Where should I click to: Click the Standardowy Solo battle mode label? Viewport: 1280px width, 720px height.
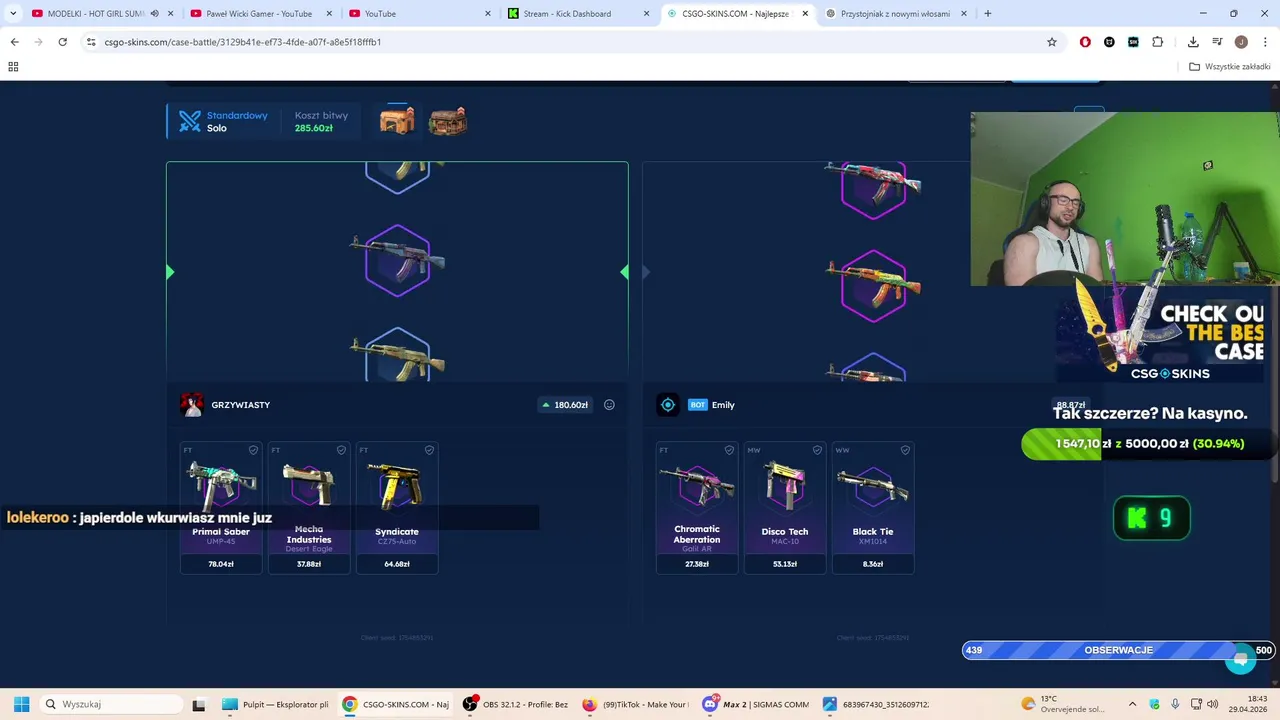tap(237, 121)
